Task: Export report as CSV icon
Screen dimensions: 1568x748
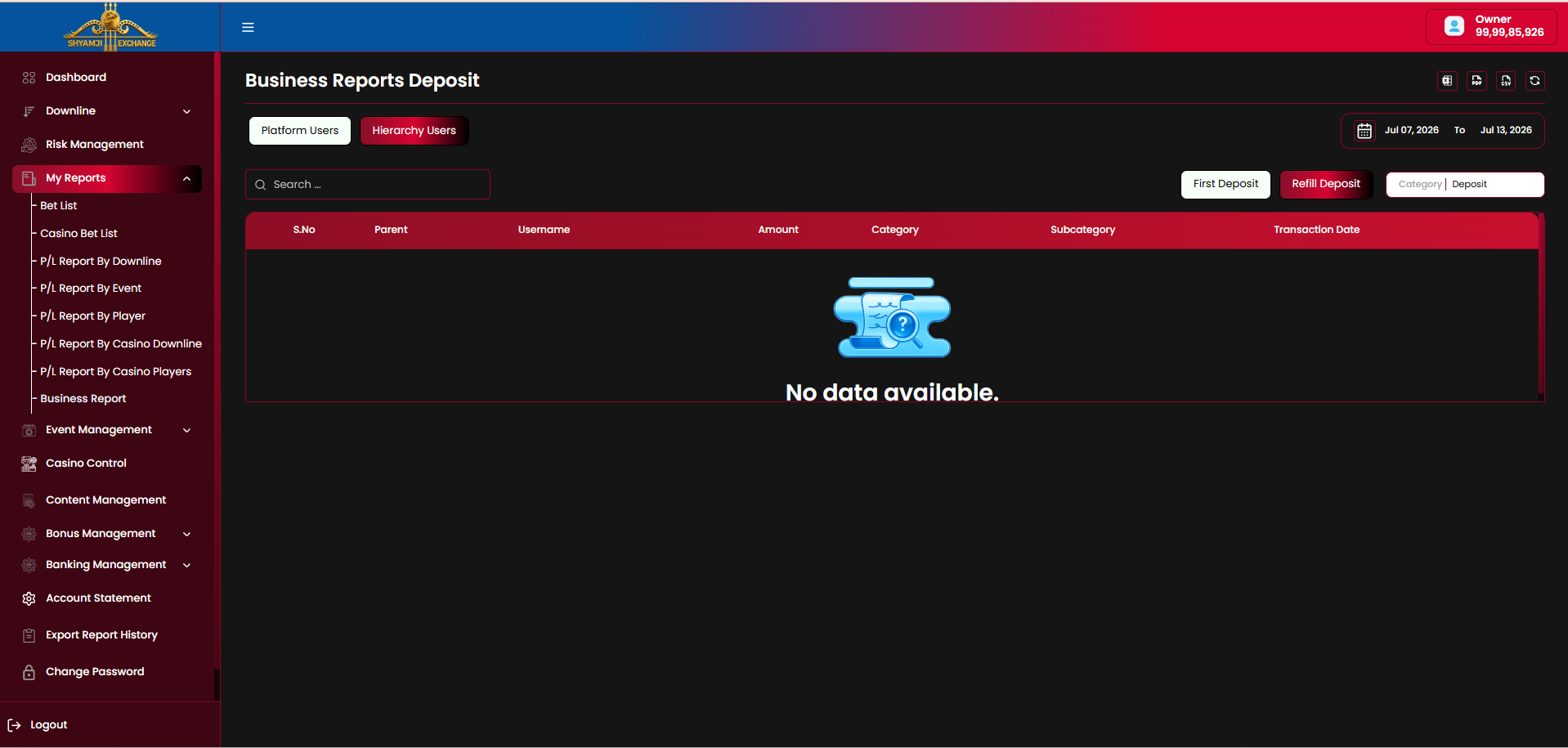Action: coord(1506,81)
